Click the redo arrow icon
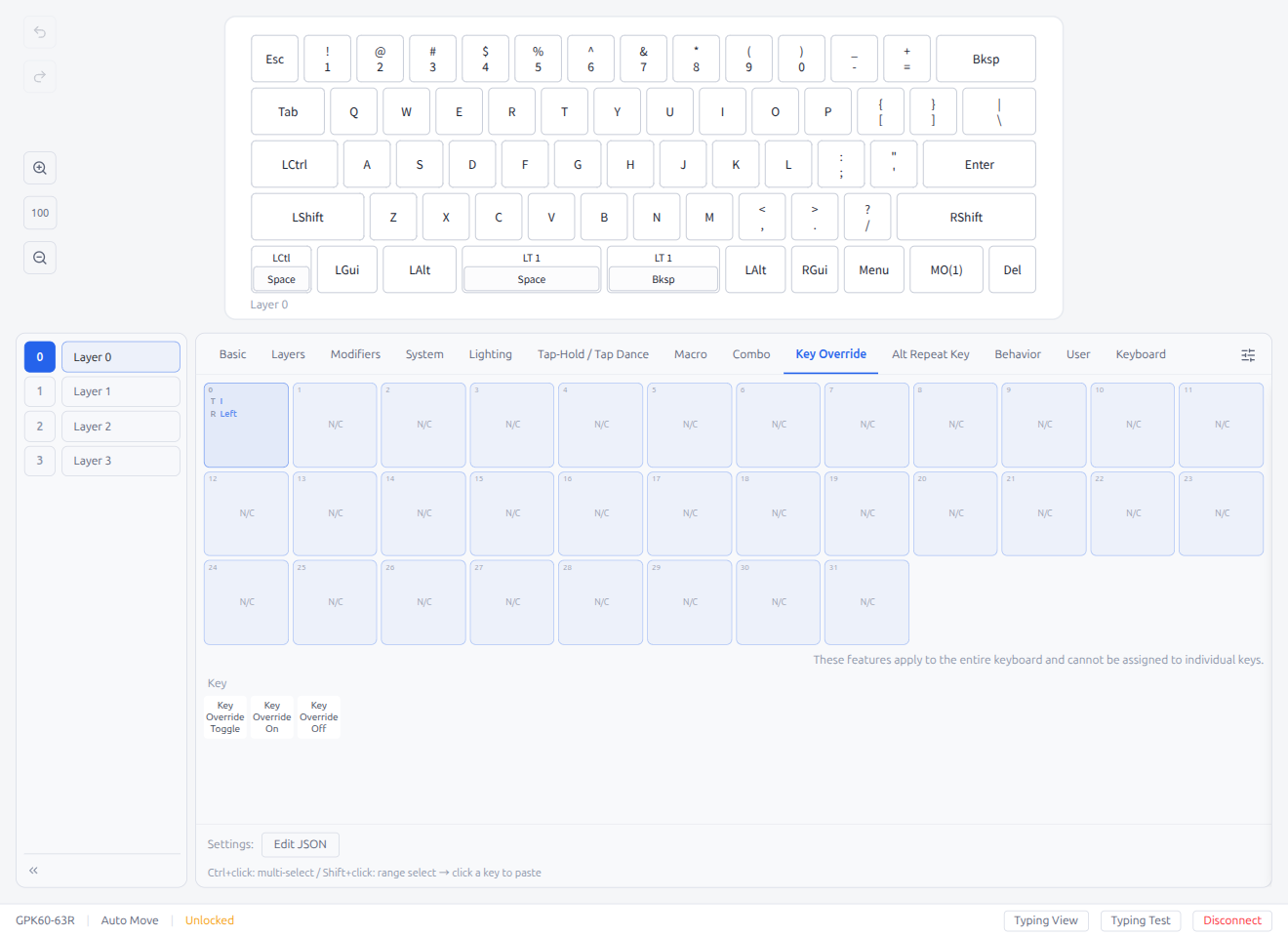Screen dimensions: 1288x937 (x=40, y=77)
